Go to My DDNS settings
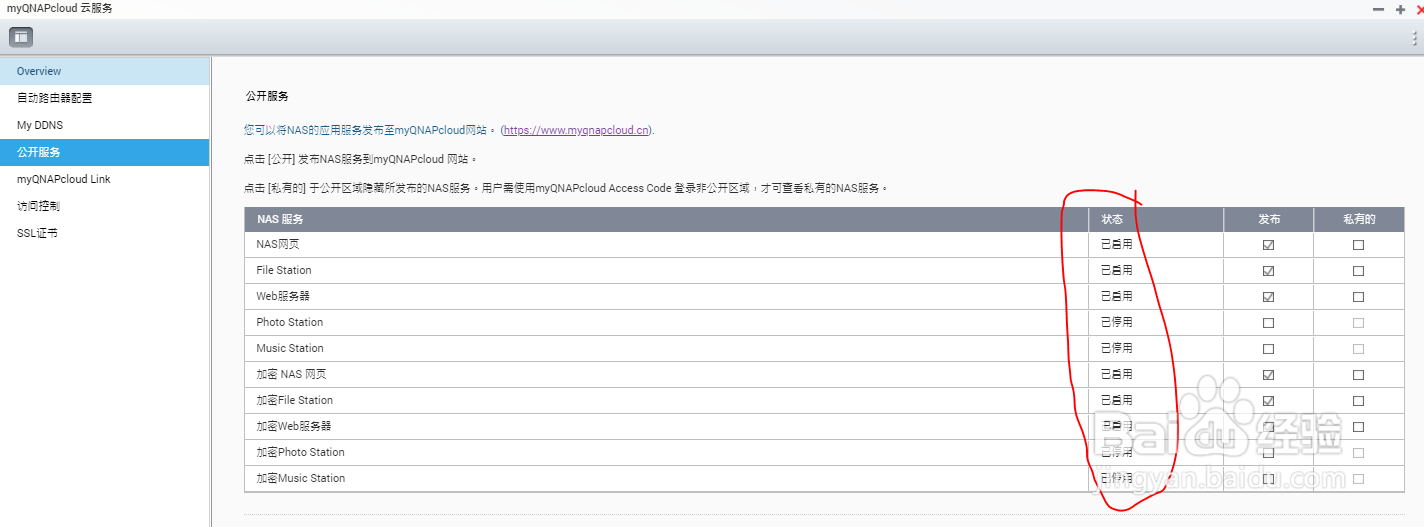This screenshot has height=527, width=1424. [104, 125]
